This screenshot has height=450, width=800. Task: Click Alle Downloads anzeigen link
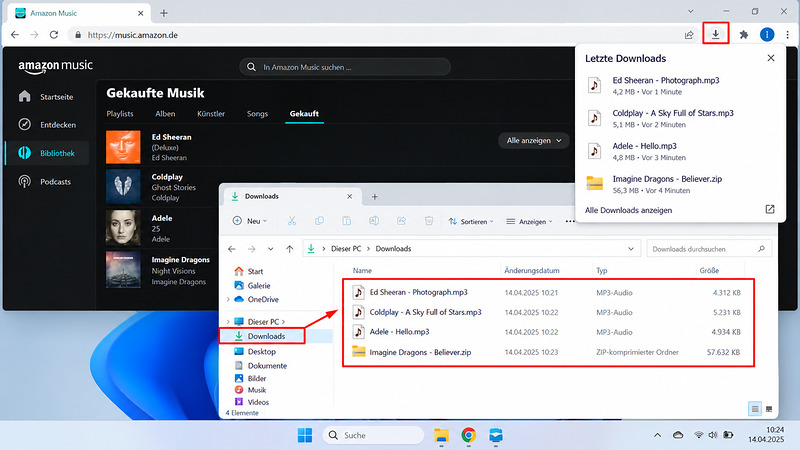(628, 210)
